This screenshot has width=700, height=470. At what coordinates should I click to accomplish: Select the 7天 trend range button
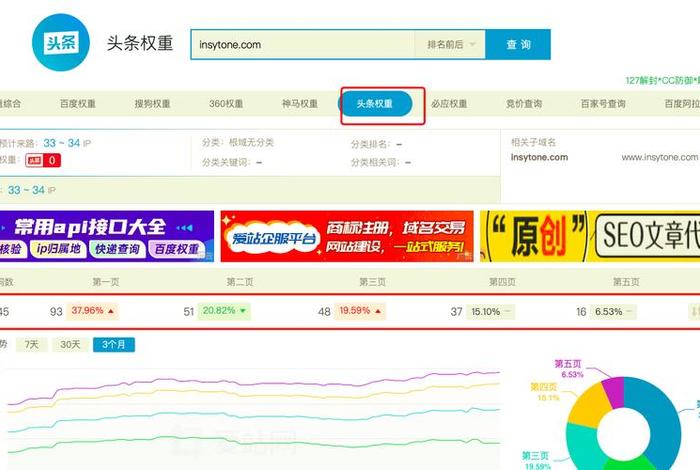(32, 345)
